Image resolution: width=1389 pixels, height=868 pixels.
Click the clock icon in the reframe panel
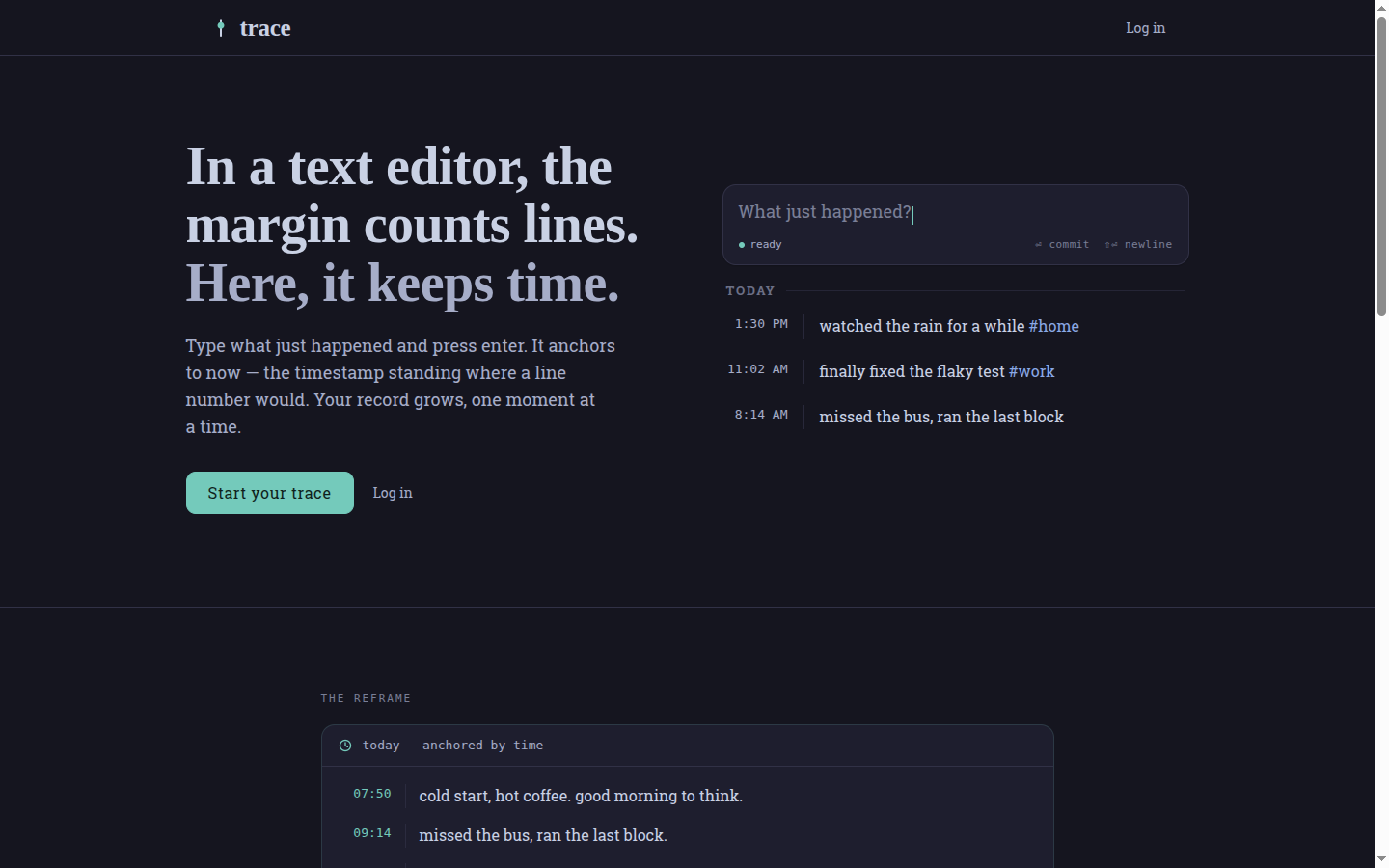pos(345,746)
